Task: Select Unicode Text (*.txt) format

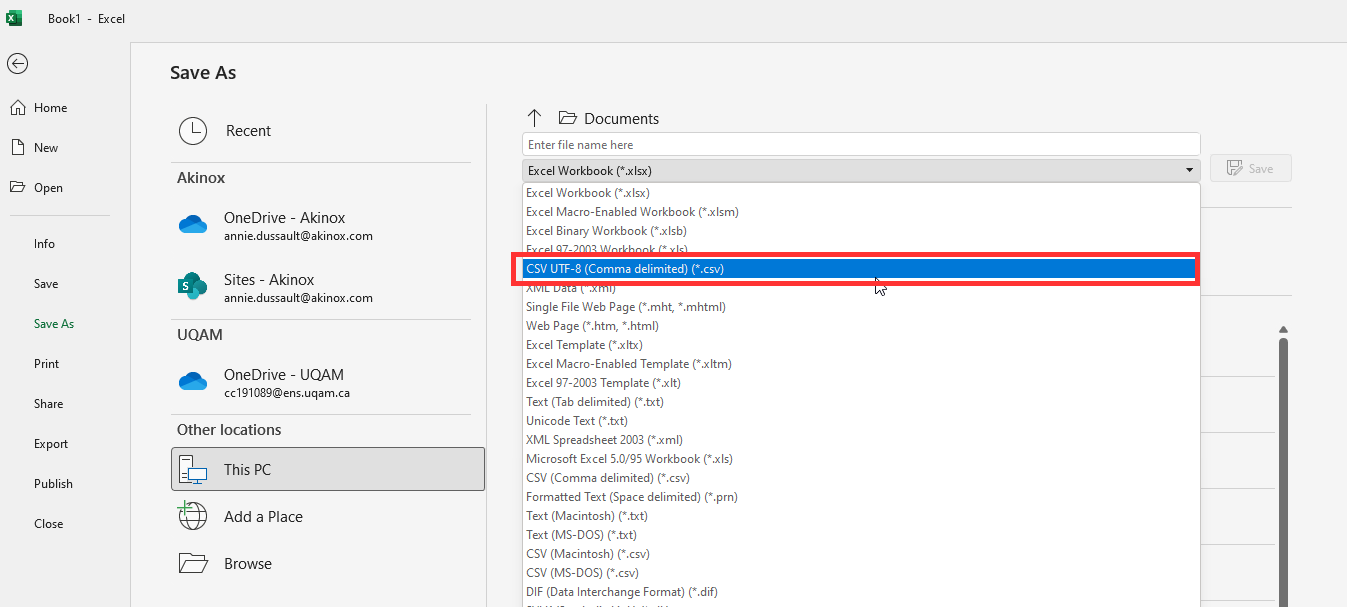Action: click(861, 421)
